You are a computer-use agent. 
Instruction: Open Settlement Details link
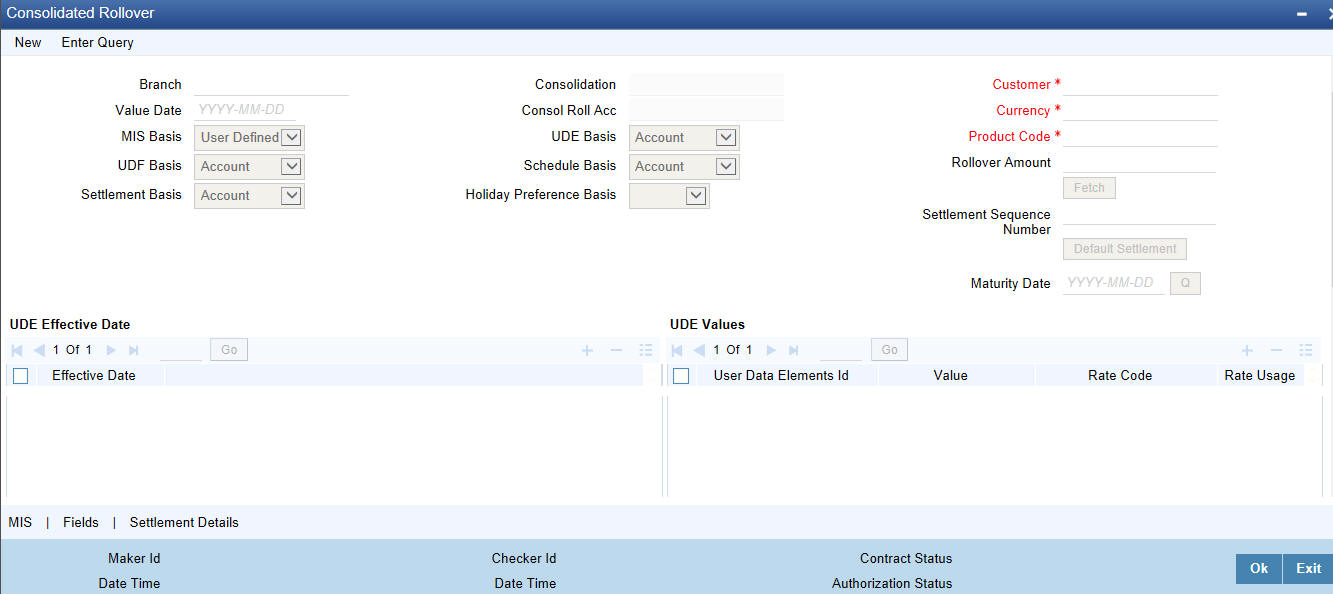click(x=184, y=522)
